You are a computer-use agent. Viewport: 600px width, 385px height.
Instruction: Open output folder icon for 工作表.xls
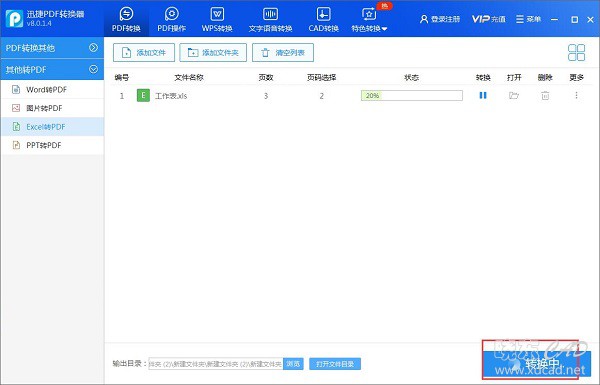[x=514, y=95]
